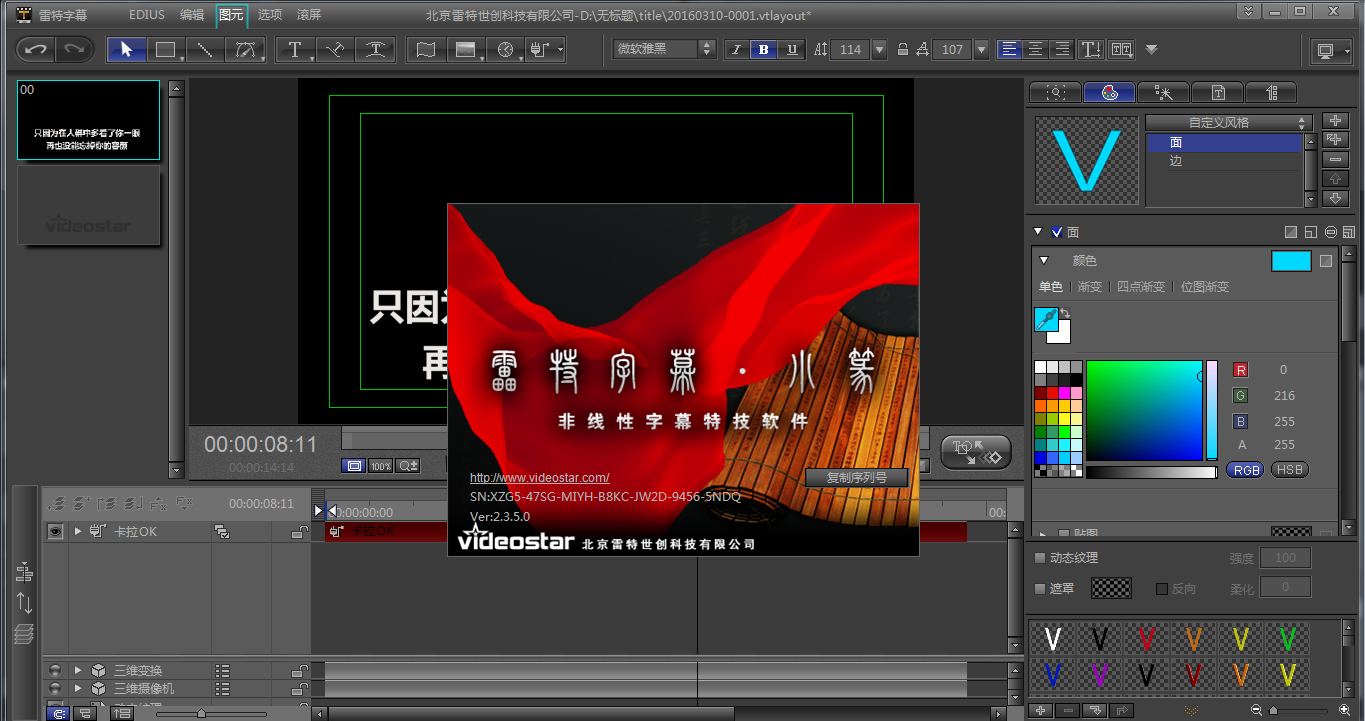
Task: Toggle italic text style
Action: point(737,49)
